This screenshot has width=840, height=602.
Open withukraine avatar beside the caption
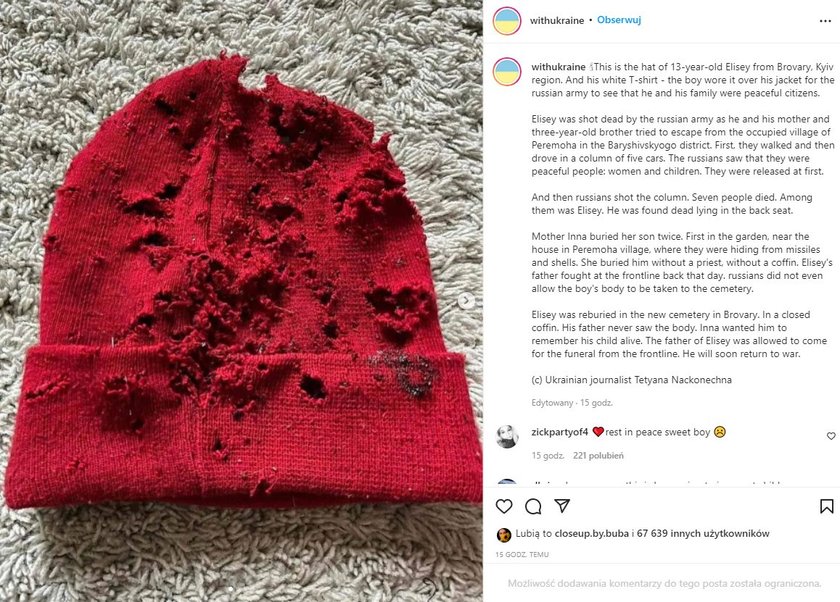click(x=507, y=72)
